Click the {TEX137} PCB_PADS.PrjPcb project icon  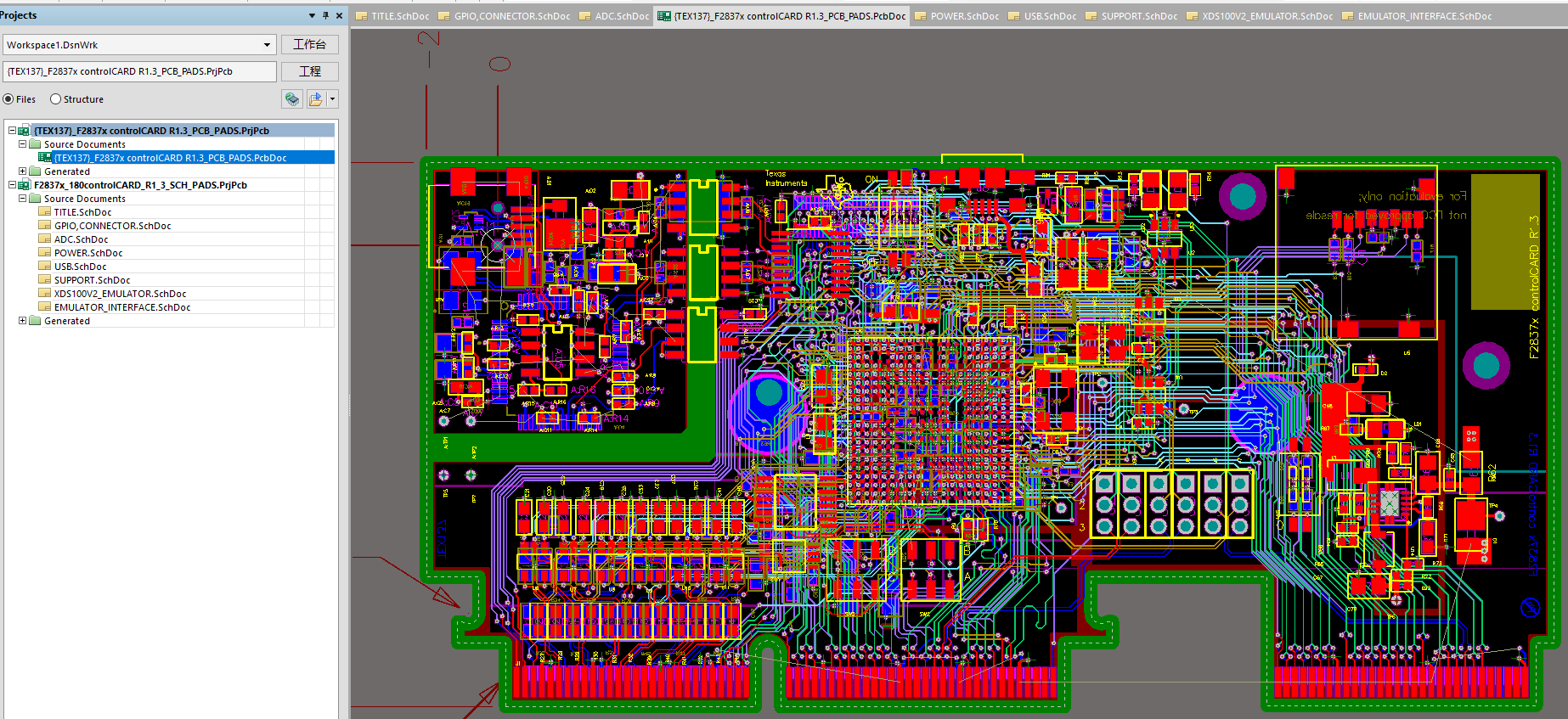[x=25, y=131]
